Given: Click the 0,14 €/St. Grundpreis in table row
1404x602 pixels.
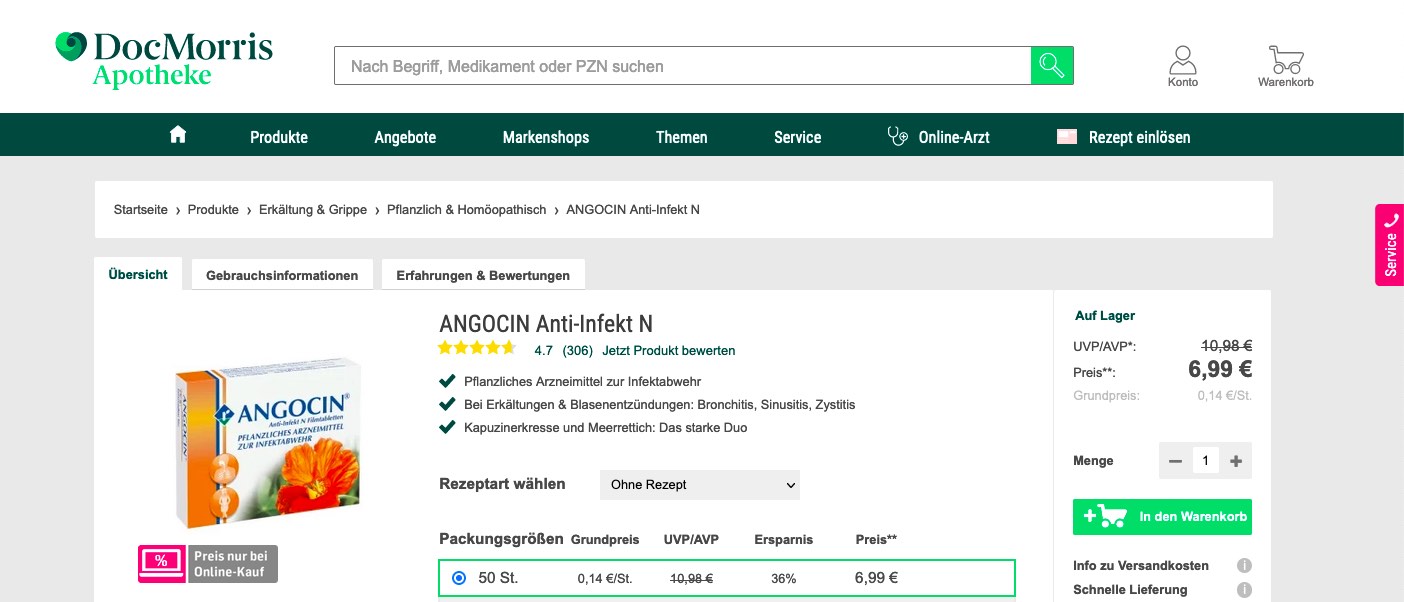Looking at the screenshot, I should tap(605, 578).
